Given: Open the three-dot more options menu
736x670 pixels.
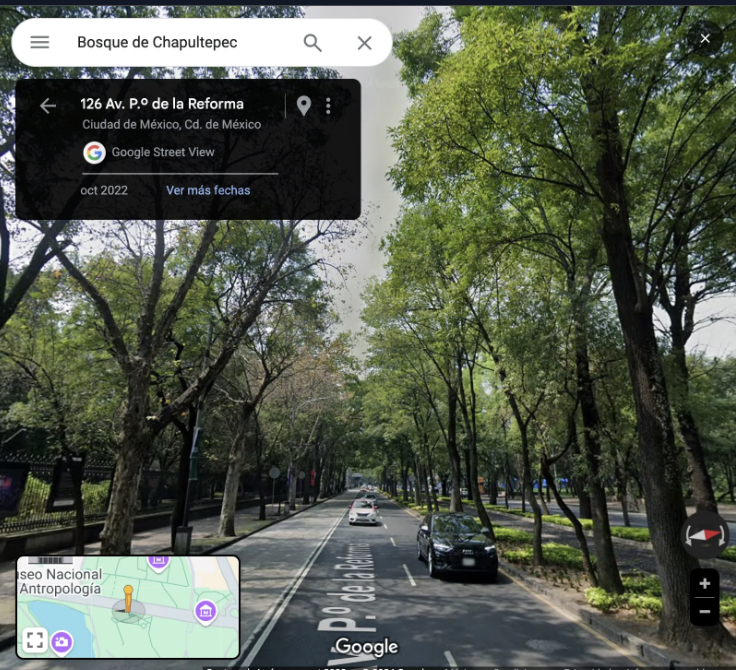Looking at the screenshot, I should pyautogui.click(x=328, y=106).
